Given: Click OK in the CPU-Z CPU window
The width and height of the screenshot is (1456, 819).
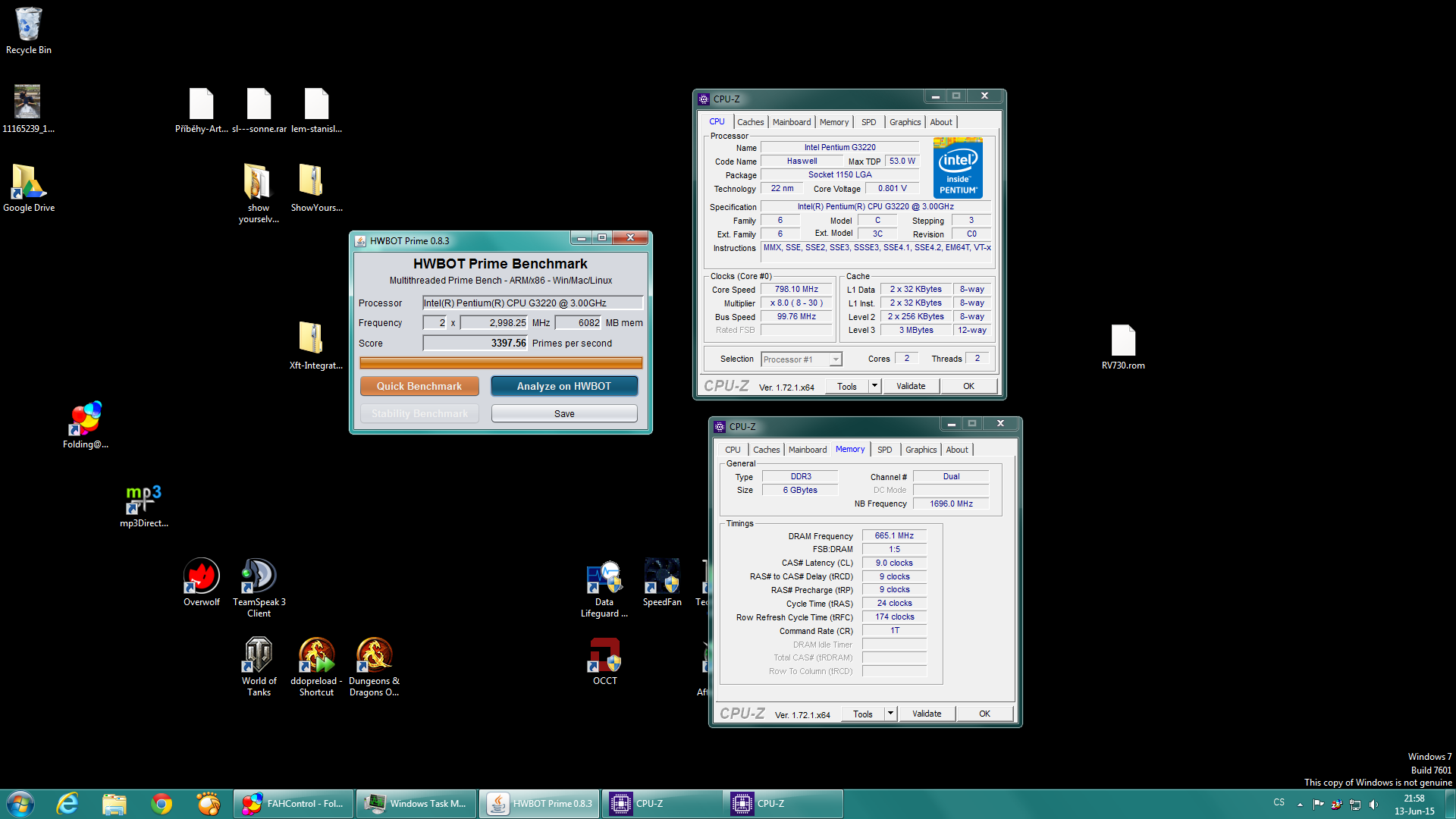Looking at the screenshot, I should (968, 386).
